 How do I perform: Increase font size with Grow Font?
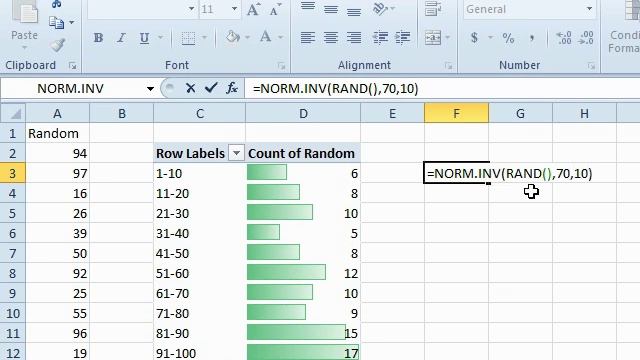[x=253, y=9]
